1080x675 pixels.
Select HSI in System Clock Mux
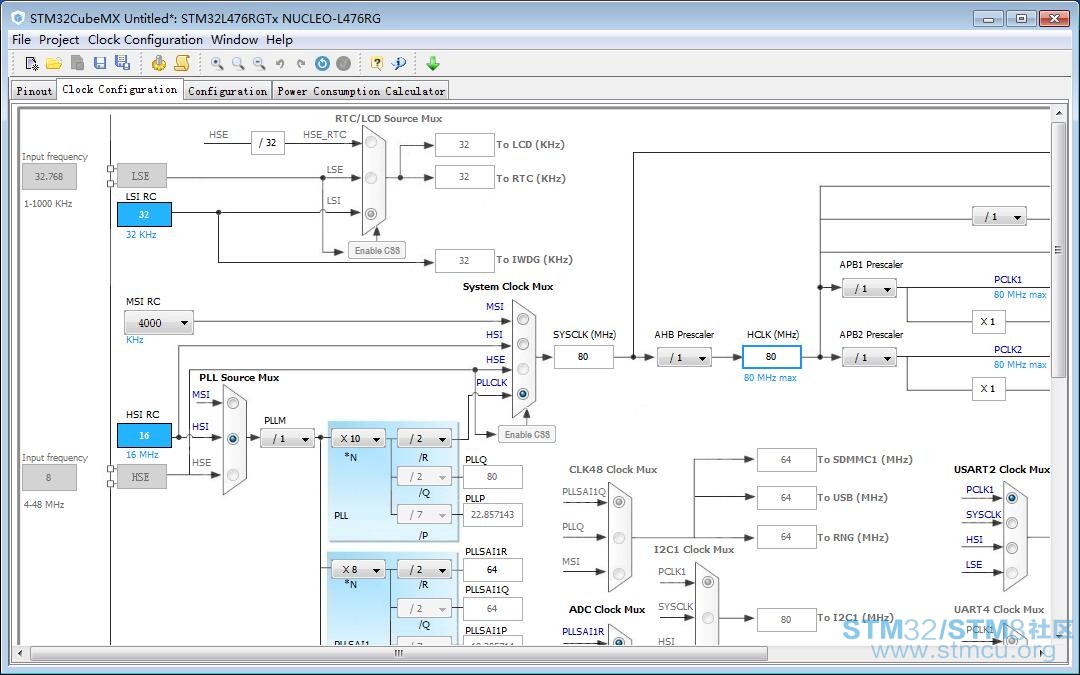(x=523, y=344)
